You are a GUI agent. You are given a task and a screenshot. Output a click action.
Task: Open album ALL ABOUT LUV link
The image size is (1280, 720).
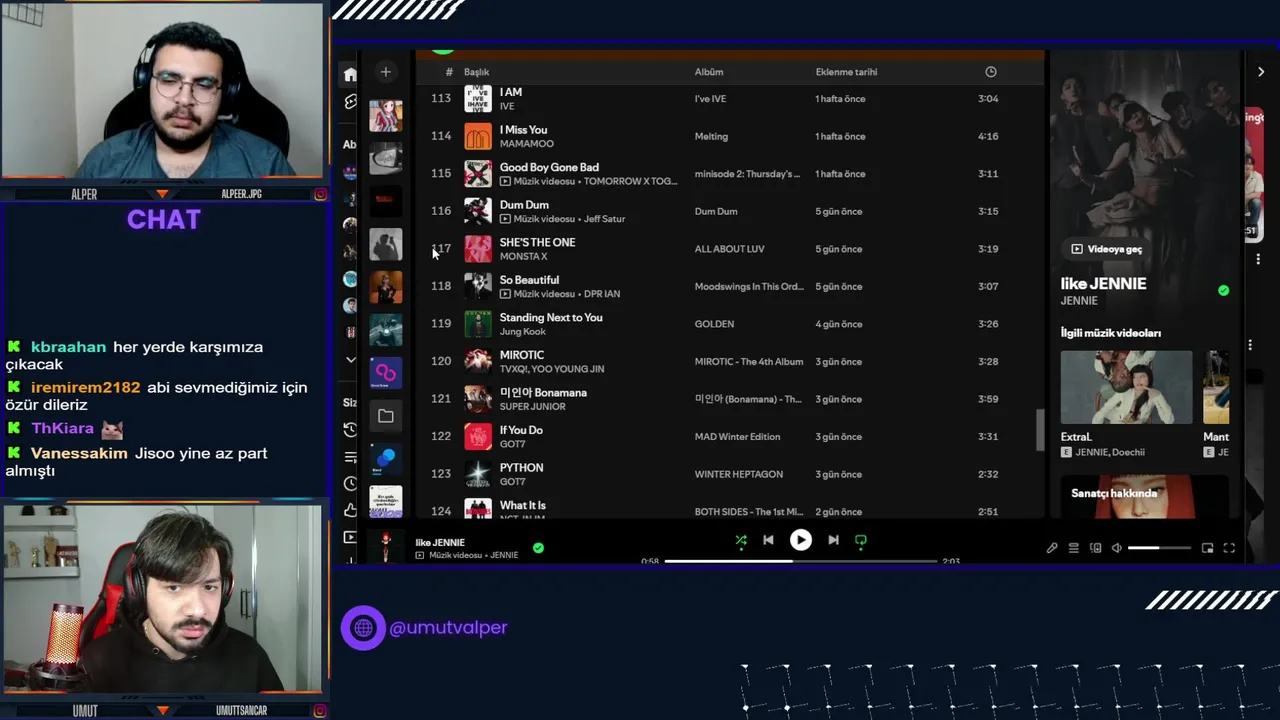pos(729,249)
